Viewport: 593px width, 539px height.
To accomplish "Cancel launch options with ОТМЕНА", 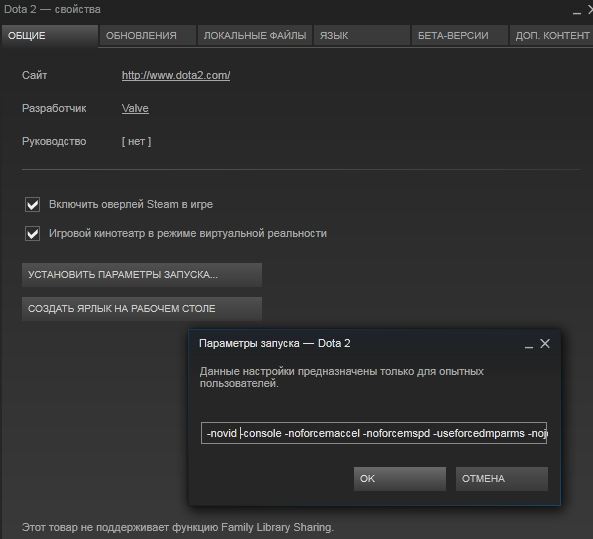I will (x=501, y=478).
